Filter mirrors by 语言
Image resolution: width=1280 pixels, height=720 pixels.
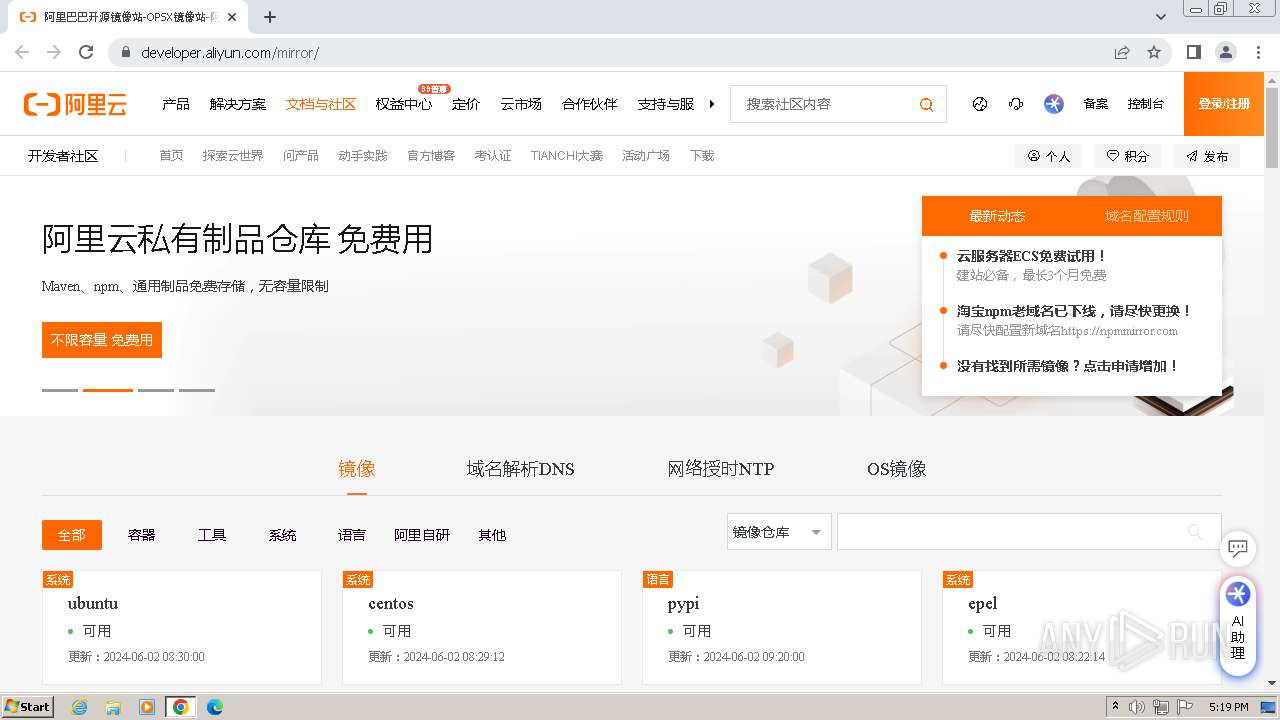click(352, 535)
